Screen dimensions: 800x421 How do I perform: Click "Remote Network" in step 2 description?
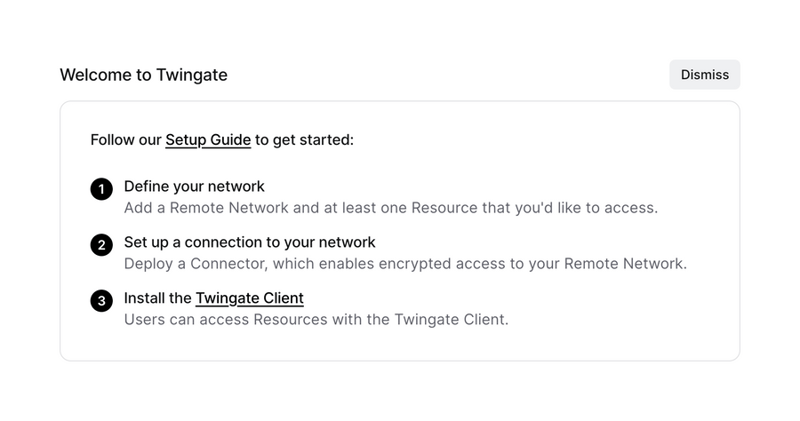(629, 265)
